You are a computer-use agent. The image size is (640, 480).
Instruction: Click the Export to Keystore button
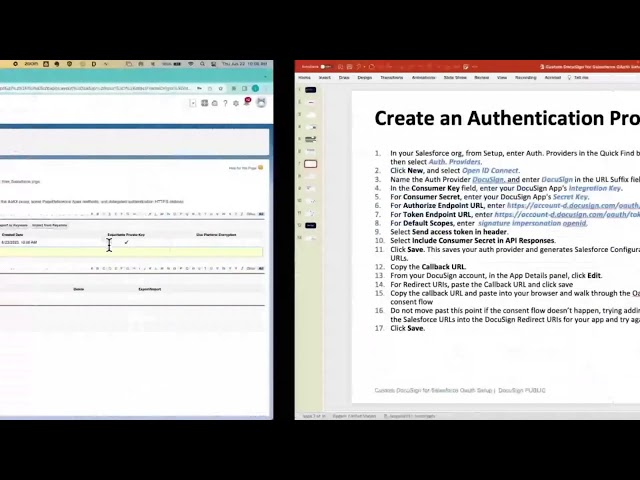tap(14, 225)
